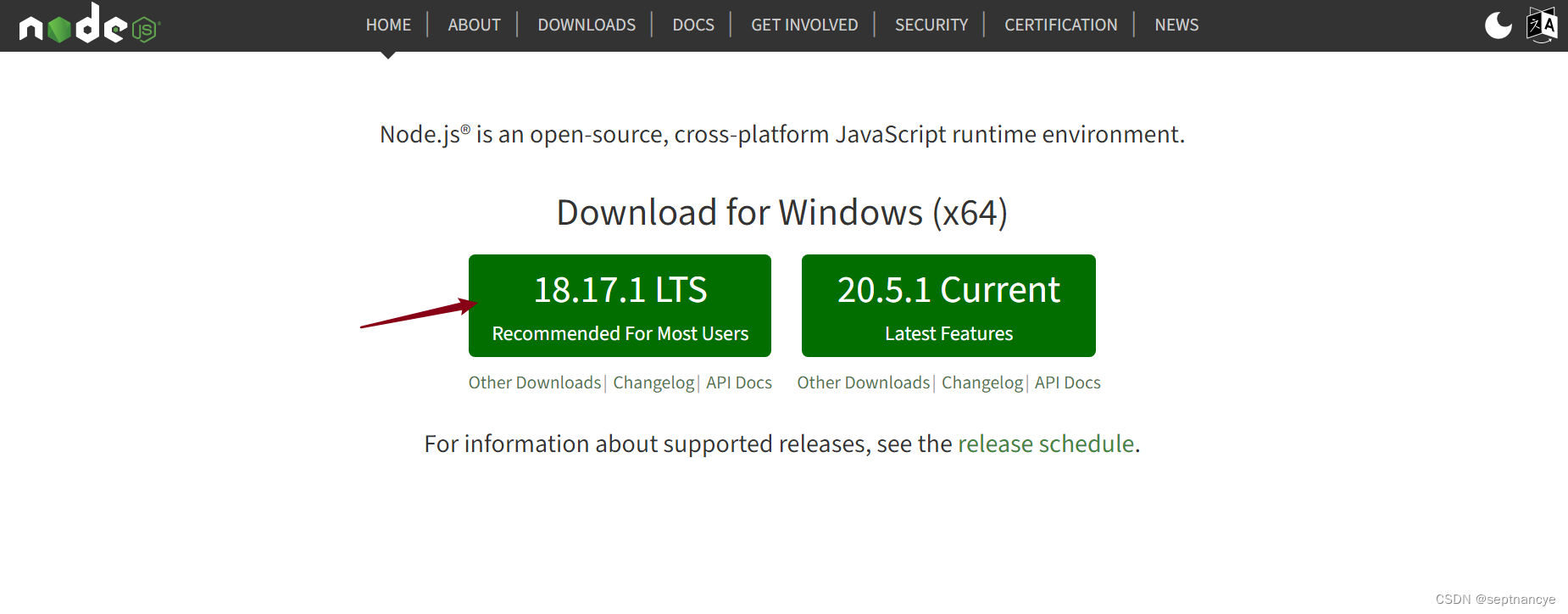
Task: Toggle dark mode moon icon
Action: coord(1498,25)
